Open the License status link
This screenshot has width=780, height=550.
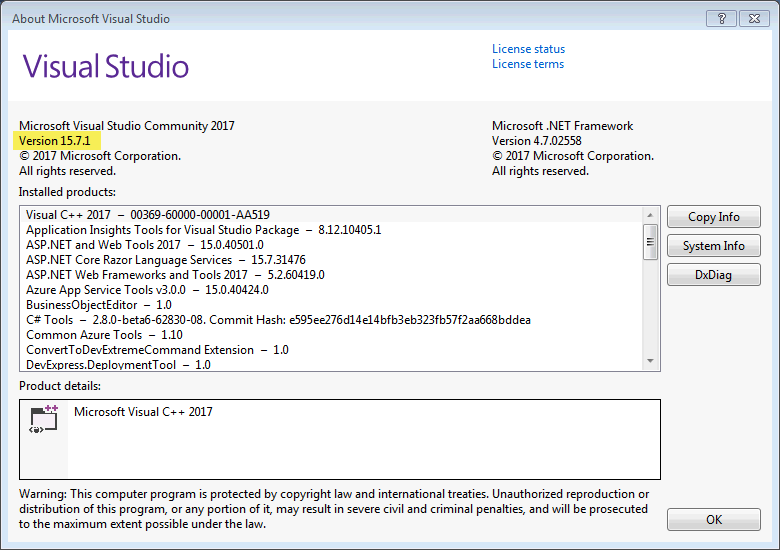click(x=528, y=49)
